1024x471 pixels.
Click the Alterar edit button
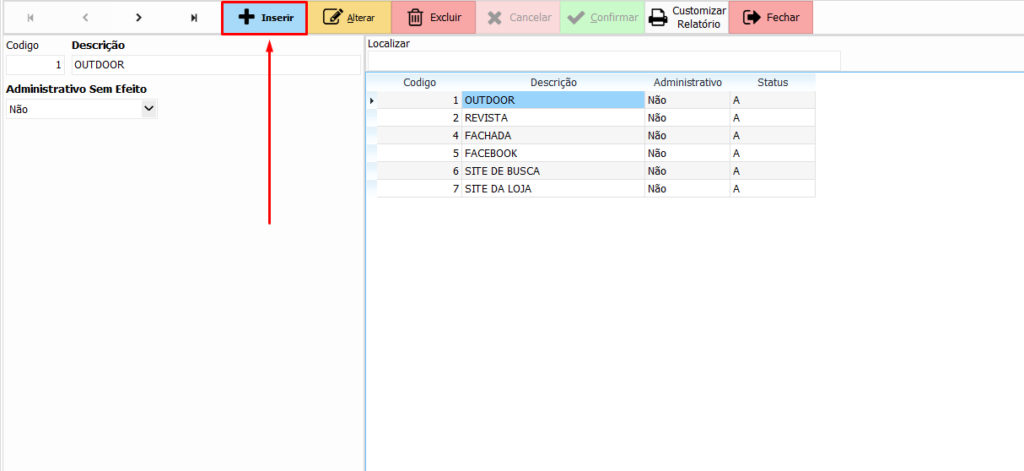pos(349,18)
